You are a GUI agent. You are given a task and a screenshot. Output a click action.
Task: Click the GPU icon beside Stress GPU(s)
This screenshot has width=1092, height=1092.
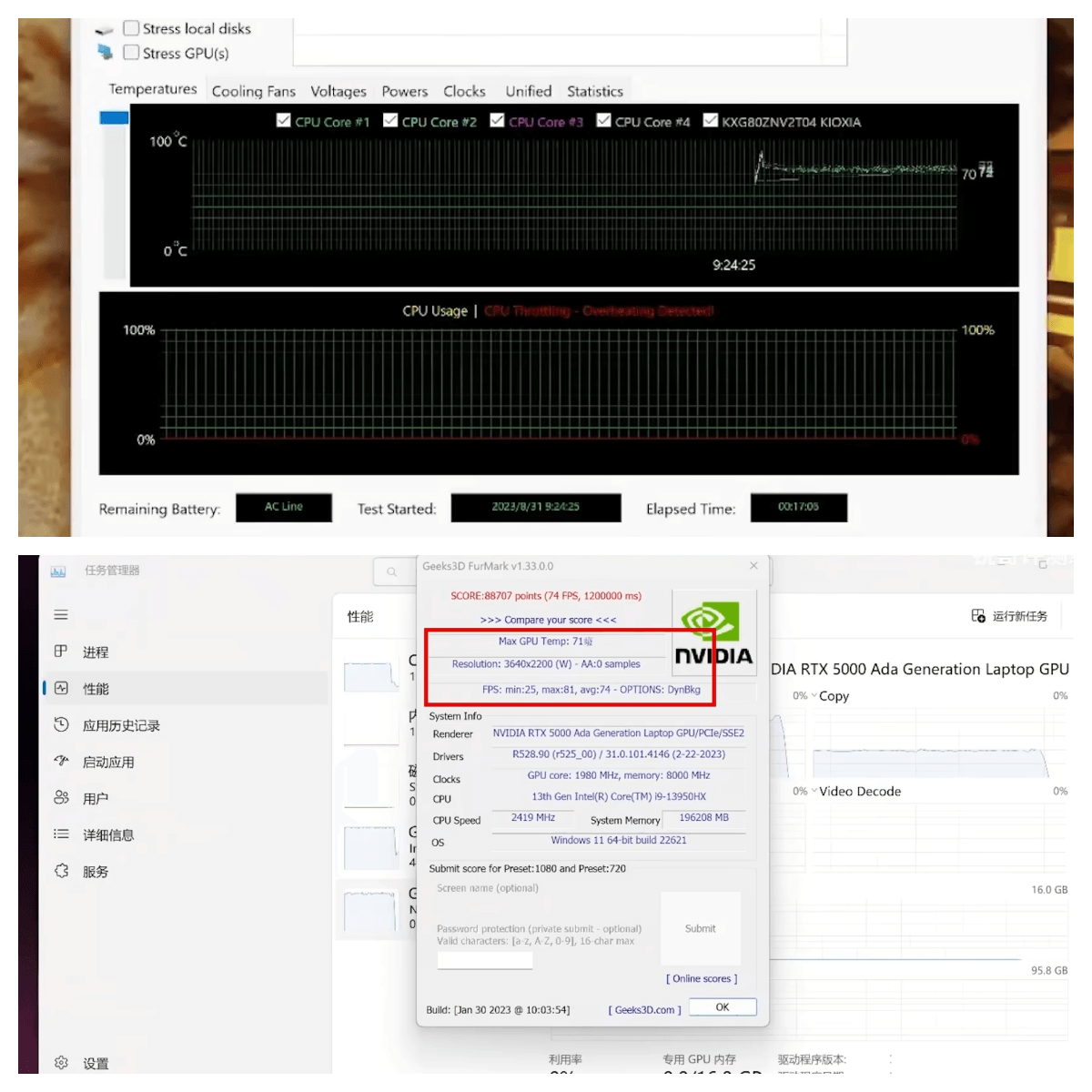(x=105, y=53)
